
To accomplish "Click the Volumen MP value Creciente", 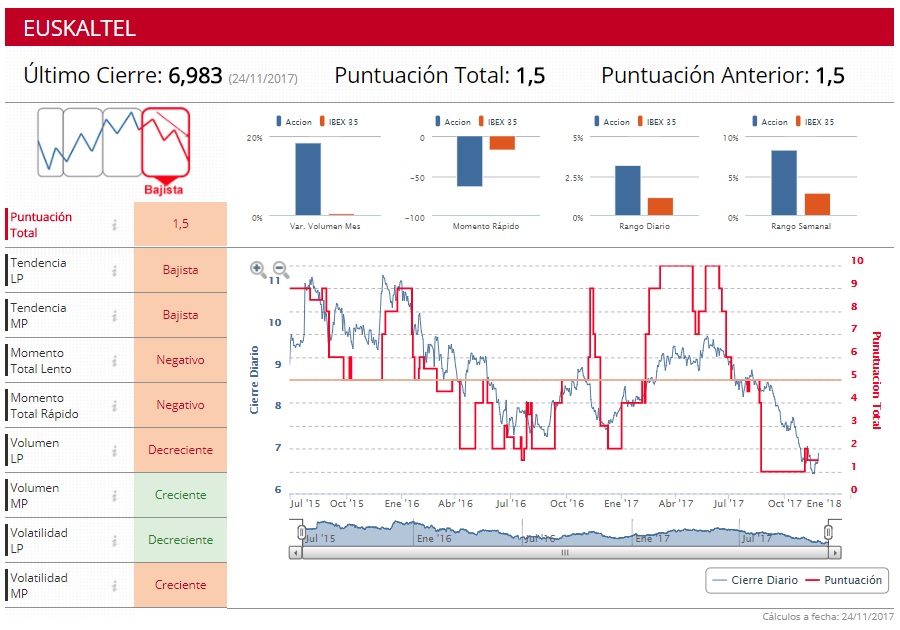I will click(180, 495).
